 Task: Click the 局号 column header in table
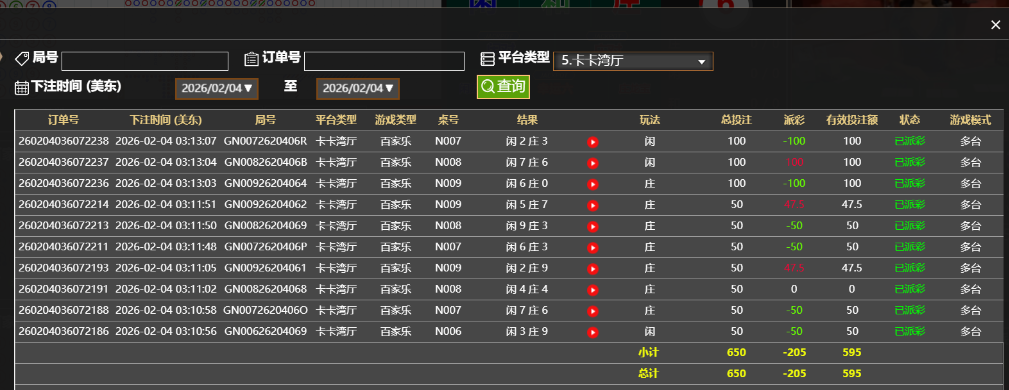[x=265, y=120]
